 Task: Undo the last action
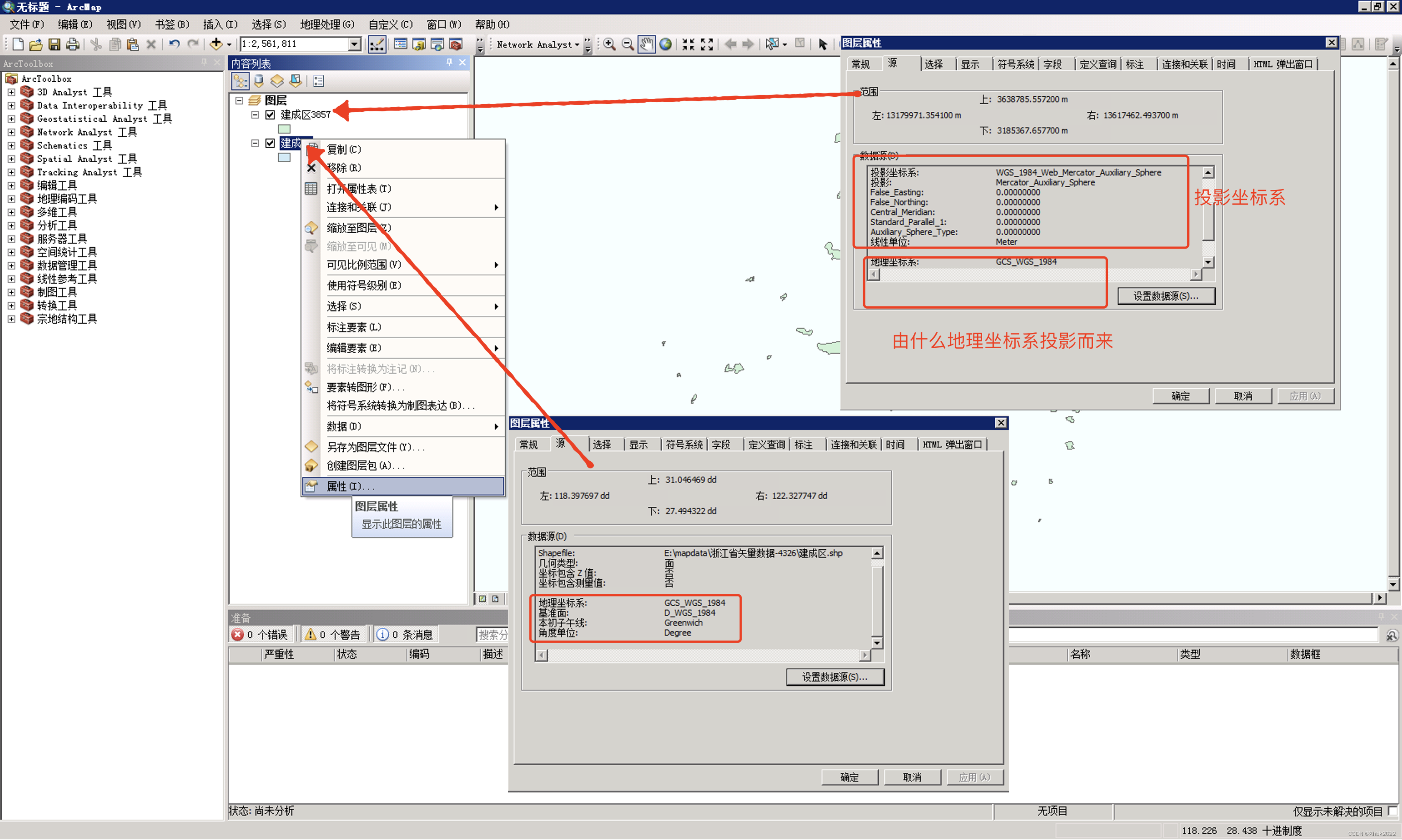174,44
